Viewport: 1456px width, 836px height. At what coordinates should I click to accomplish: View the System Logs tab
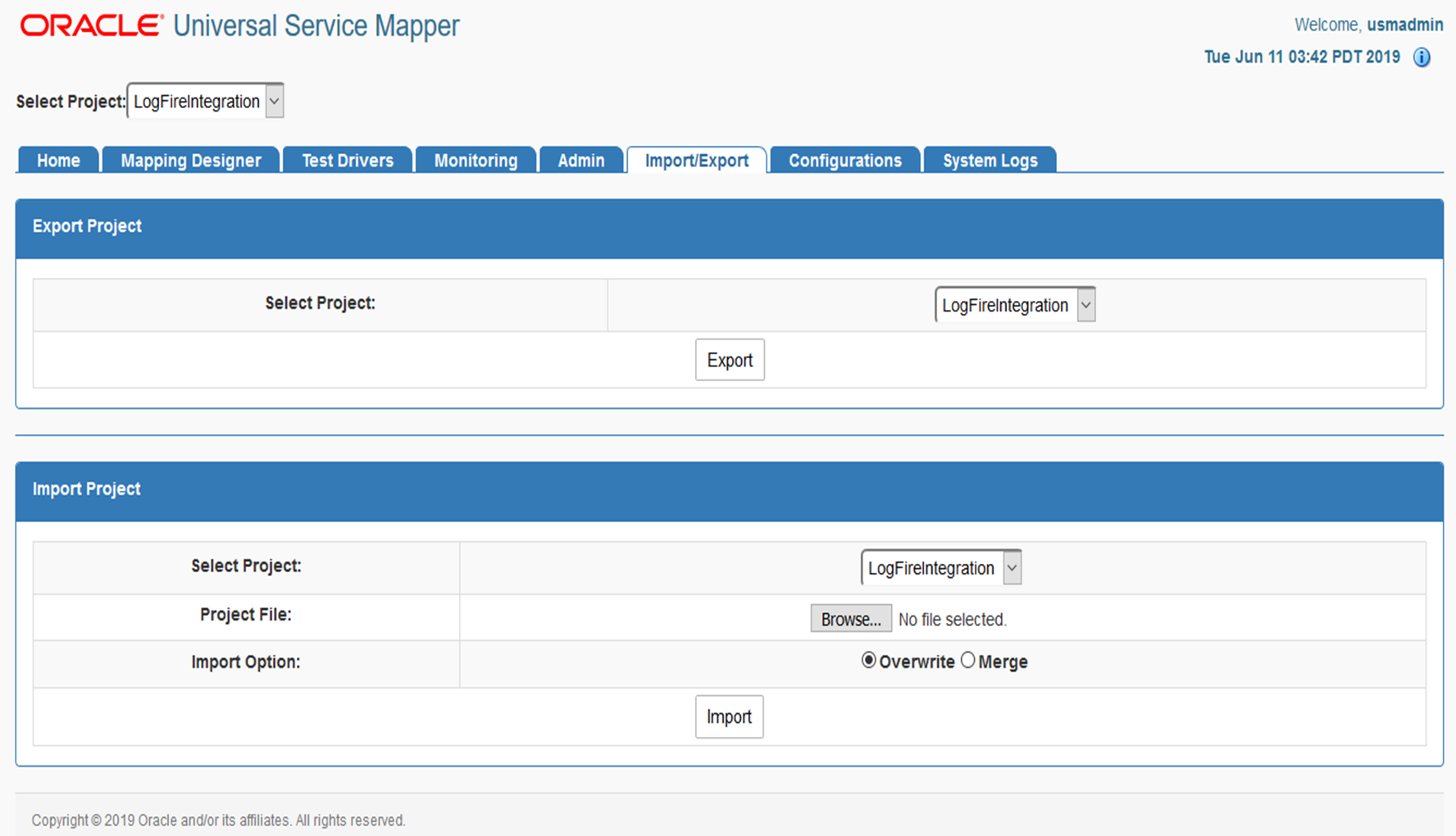click(x=990, y=161)
